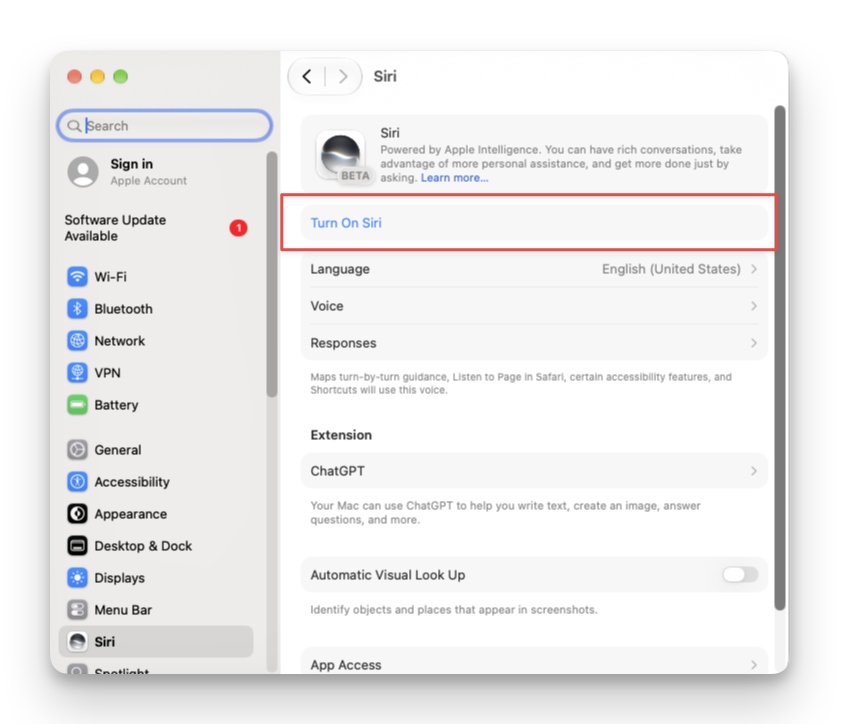Click the Appearance icon
The height and width of the screenshot is (724, 841).
pos(77,514)
